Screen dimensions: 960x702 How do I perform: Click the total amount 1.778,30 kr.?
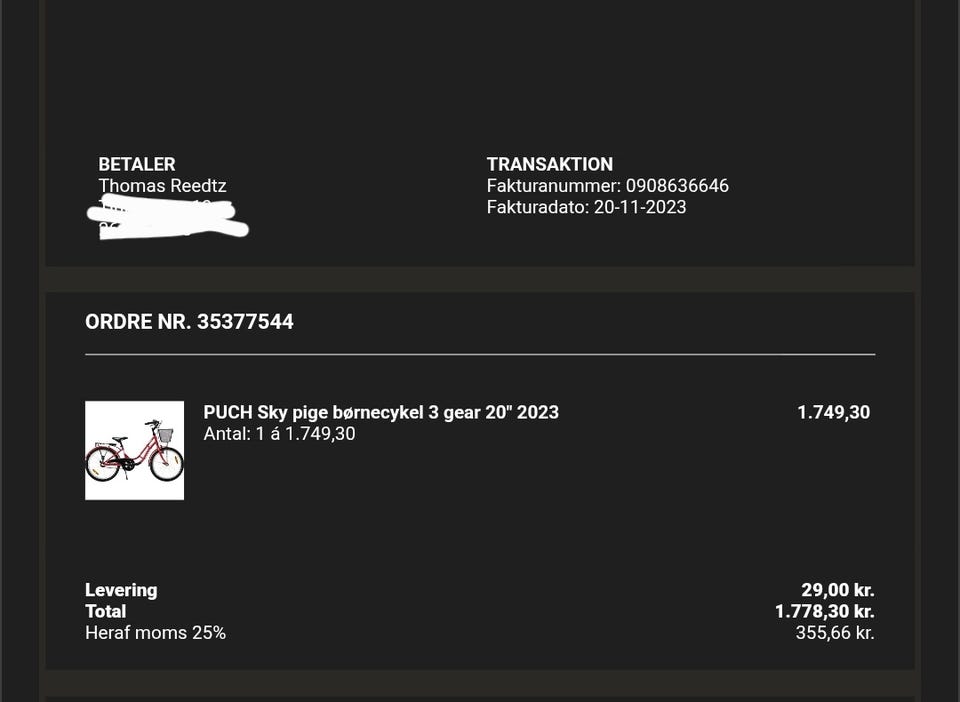coord(824,611)
